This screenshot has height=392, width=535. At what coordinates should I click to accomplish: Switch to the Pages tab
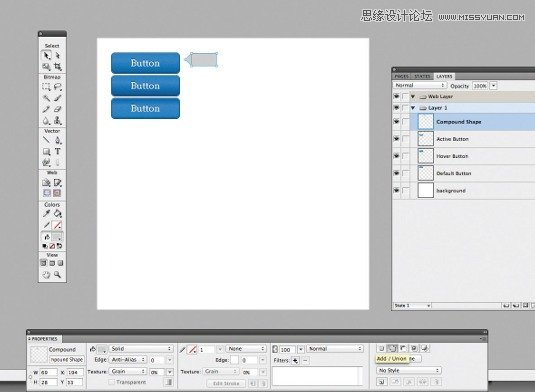402,76
